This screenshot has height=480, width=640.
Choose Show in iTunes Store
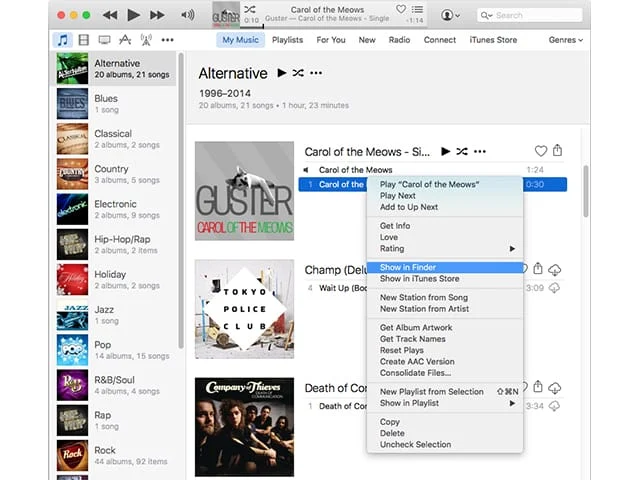445,279
